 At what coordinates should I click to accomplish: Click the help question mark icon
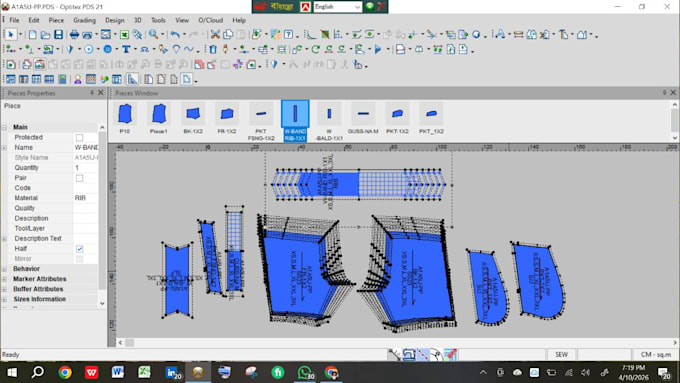[x=289, y=34]
